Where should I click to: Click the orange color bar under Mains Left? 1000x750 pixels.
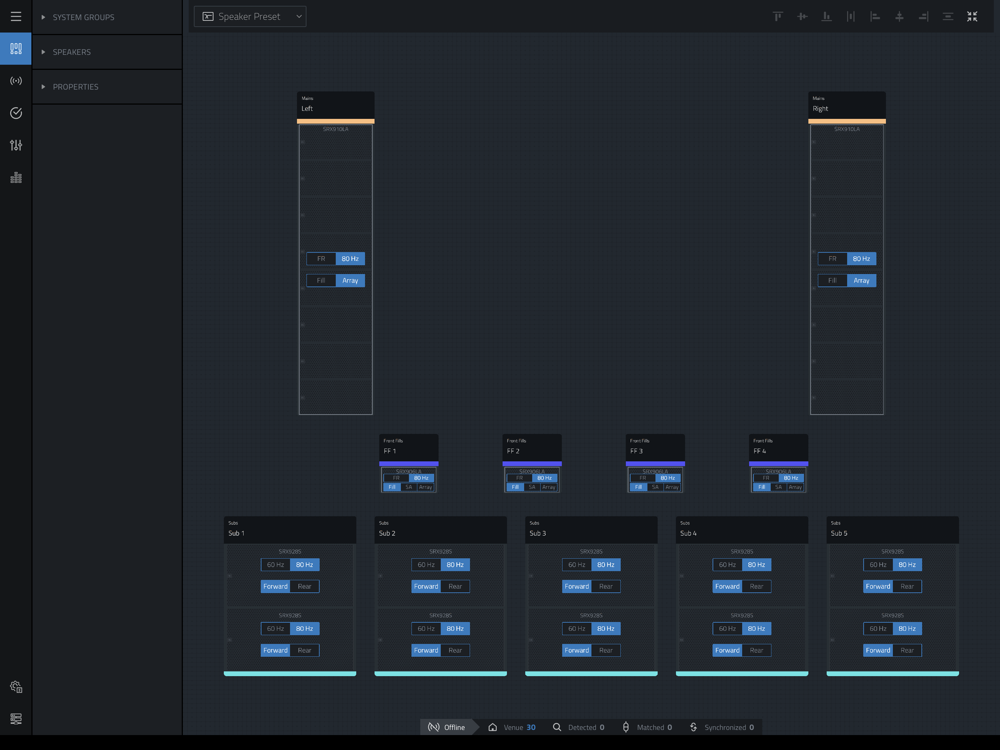335,121
